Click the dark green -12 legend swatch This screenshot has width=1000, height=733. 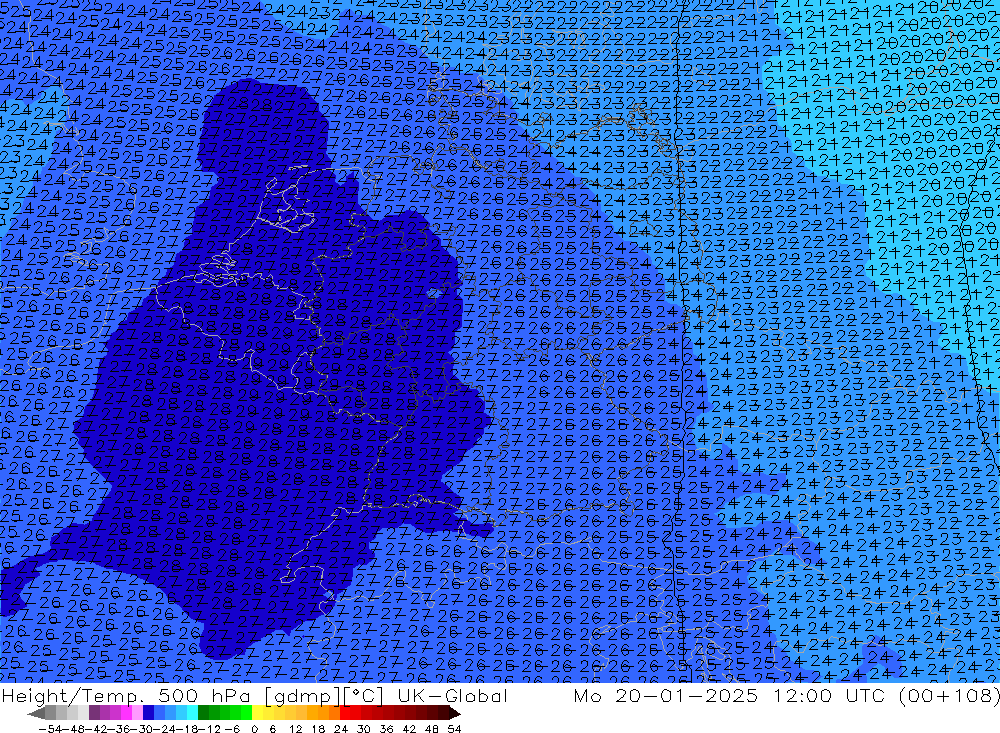coord(203,713)
